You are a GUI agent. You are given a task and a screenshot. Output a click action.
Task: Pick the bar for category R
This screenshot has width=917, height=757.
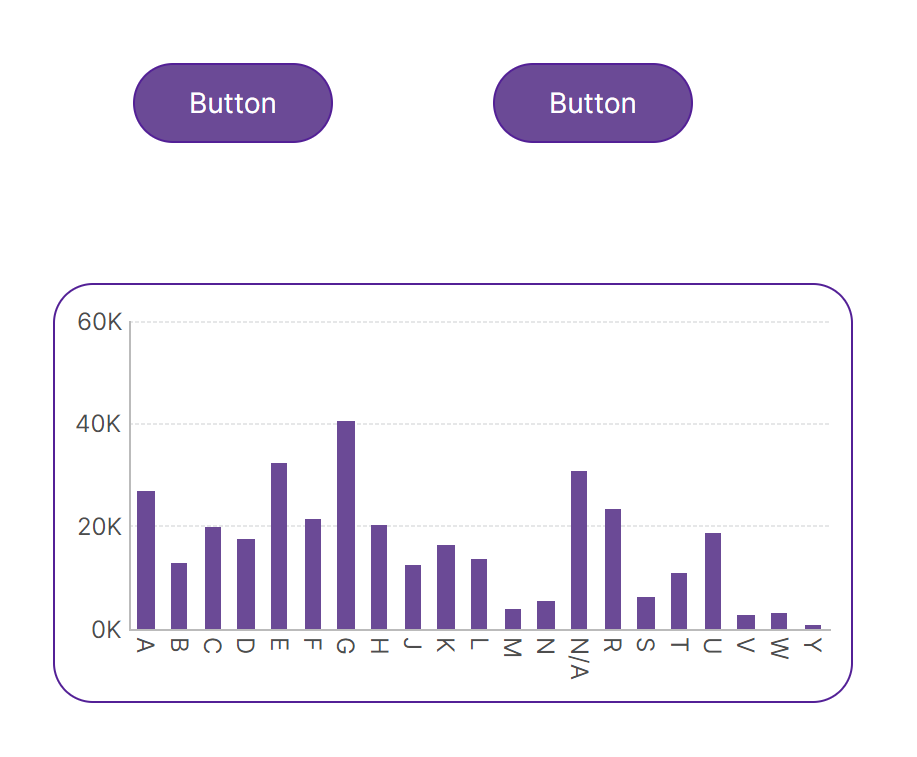[x=613, y=569]
